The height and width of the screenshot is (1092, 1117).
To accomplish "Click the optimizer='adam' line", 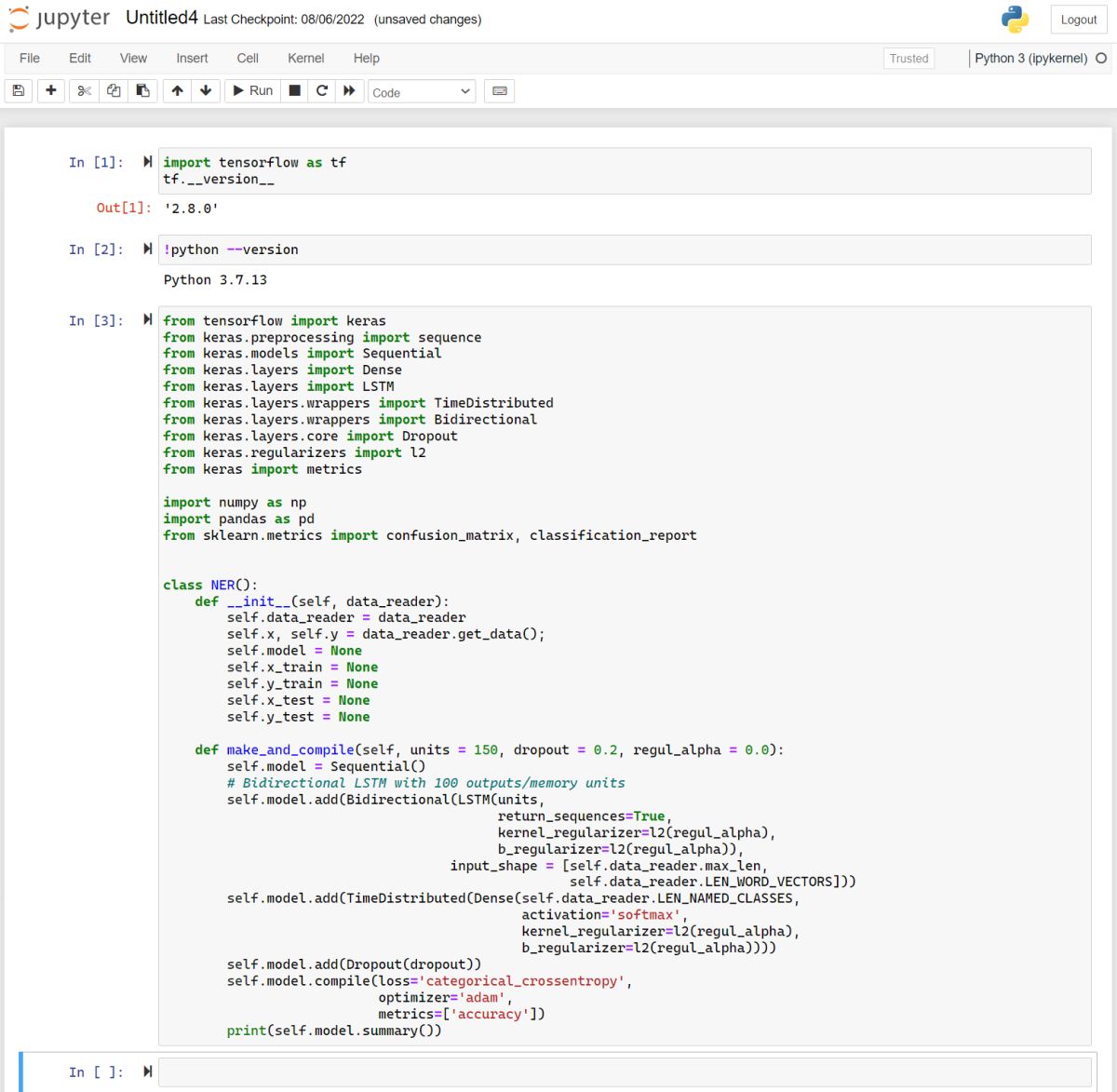I will tap(445, 997).
